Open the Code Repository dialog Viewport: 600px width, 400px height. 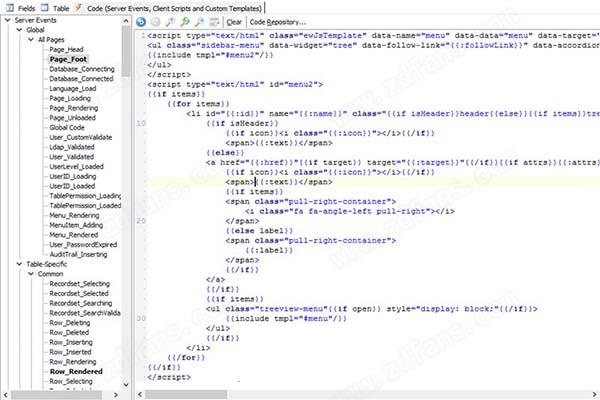[x=278, y=22]
